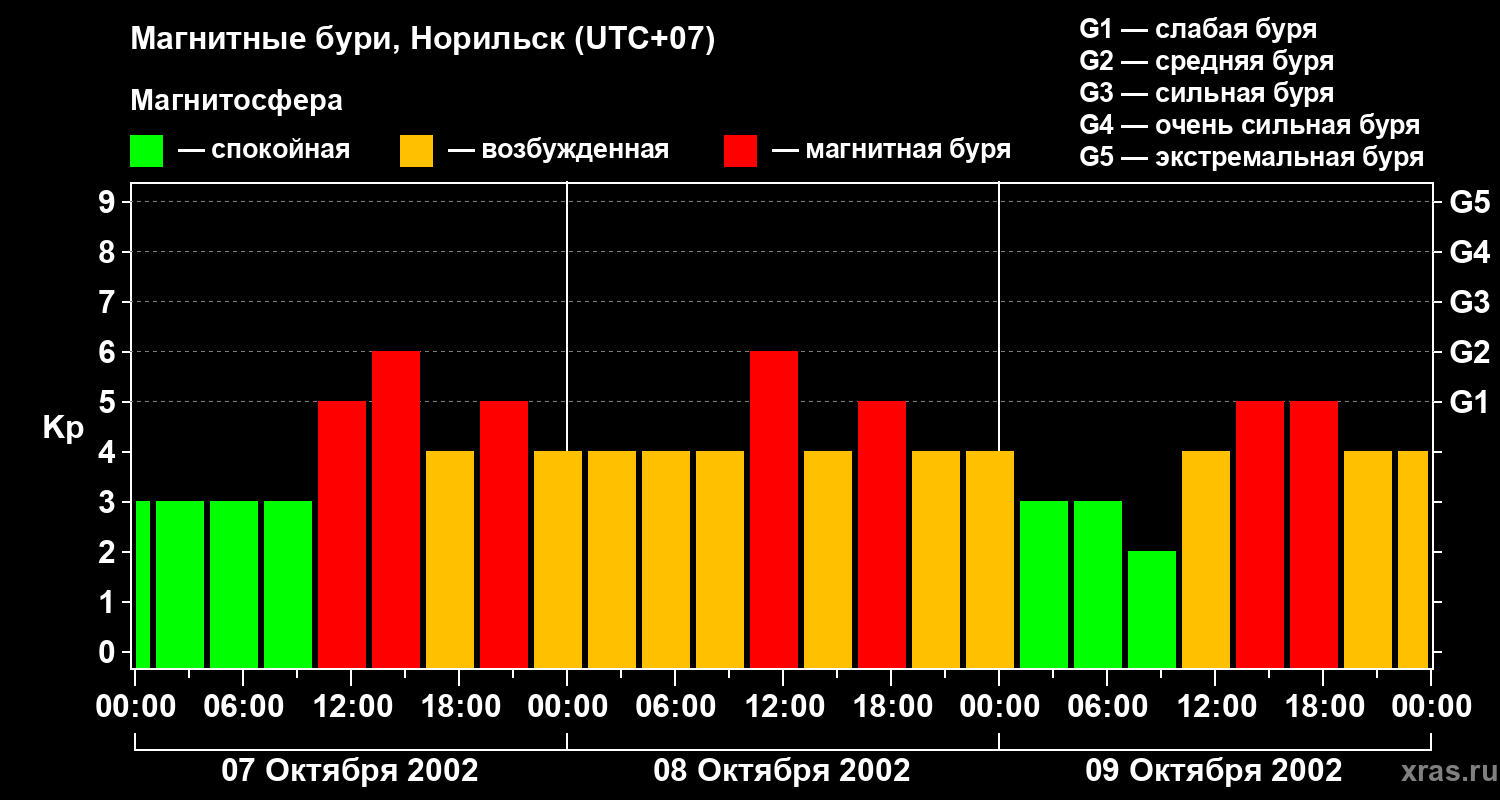This screenshot has width=1500, height=800.
Task: Click the Kp 6 red bar on 08 October
Action: pyautogui.click(x=774, y=510)
